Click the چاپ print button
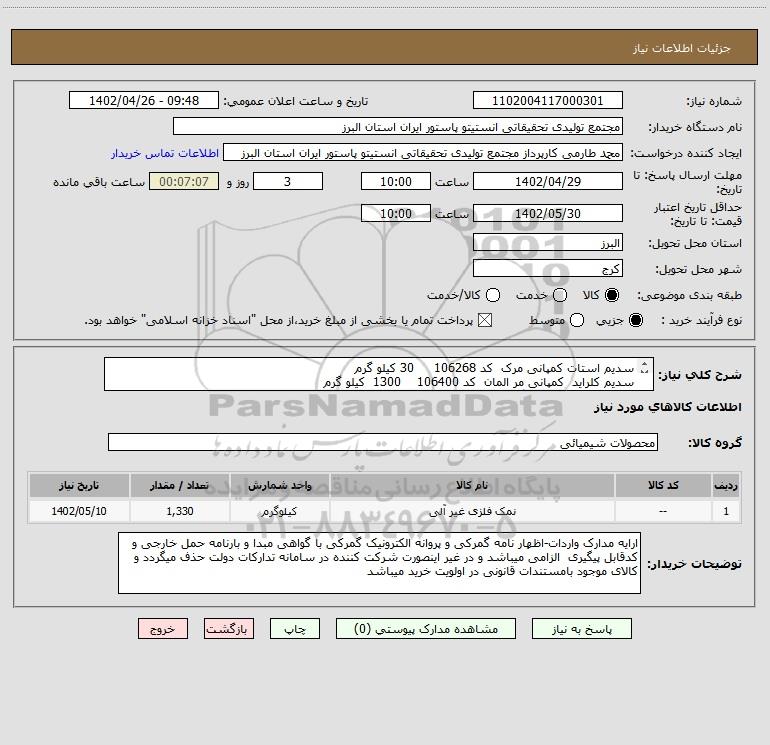The width and height of the screenshot is (770, 745). coord(295,629)
